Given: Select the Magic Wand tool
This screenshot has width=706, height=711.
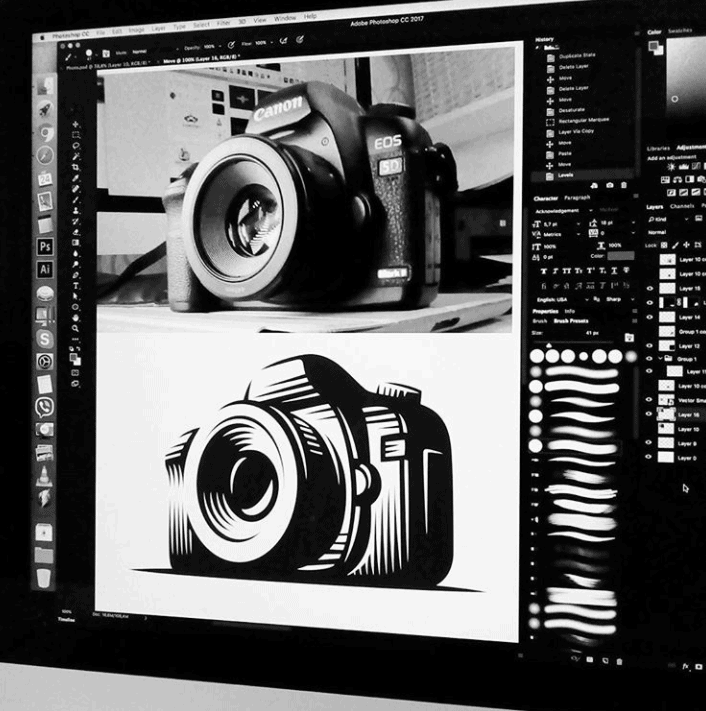Looking at the screenshot, I should click(x=76, y=156).
